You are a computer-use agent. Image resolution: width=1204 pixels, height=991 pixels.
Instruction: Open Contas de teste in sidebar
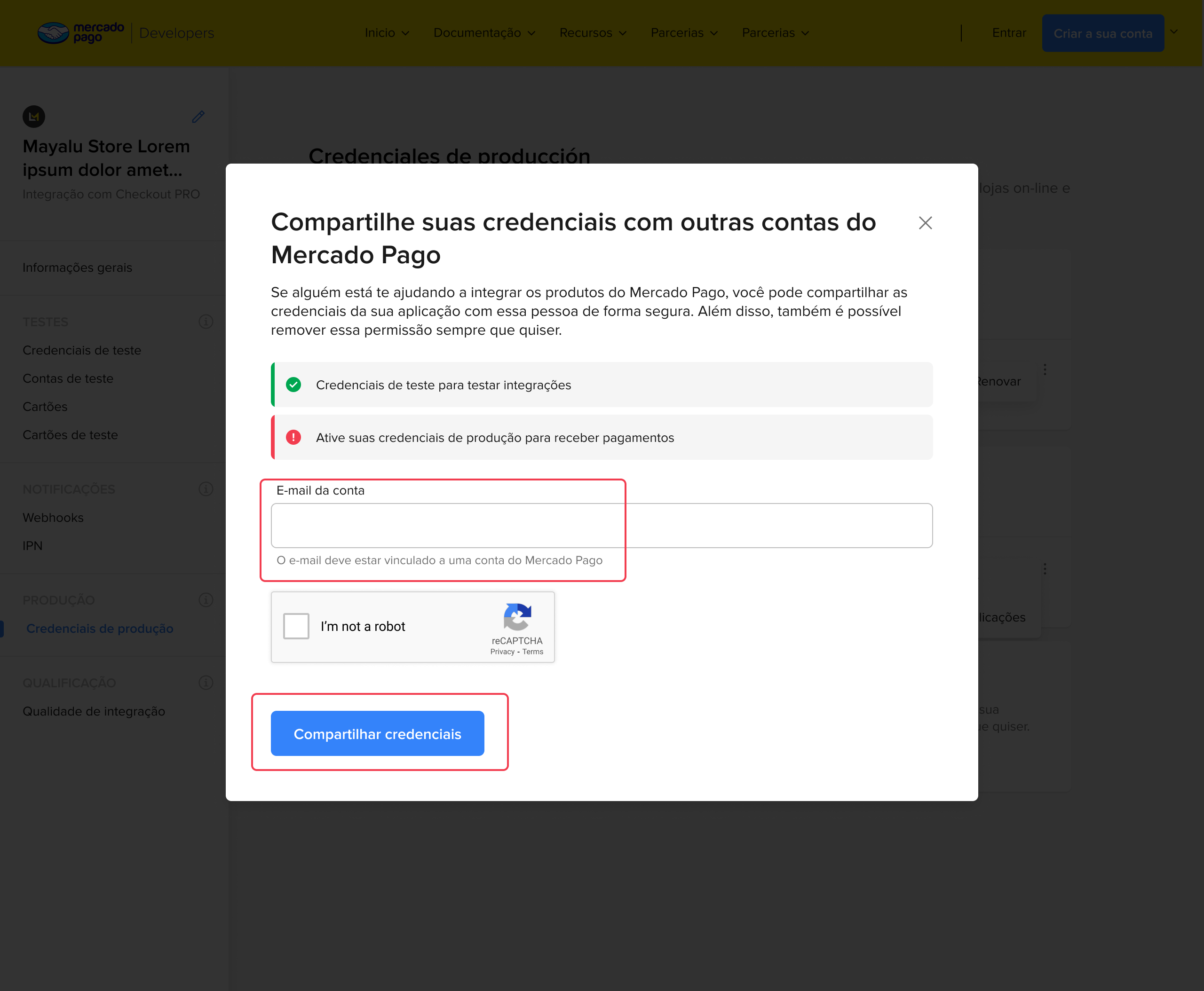click(68, 378)
